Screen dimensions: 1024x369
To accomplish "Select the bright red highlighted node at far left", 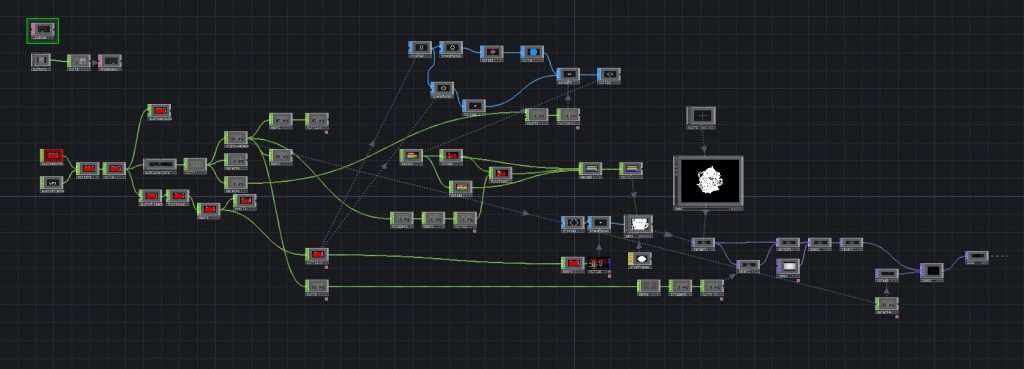I will tap(52, 157).
